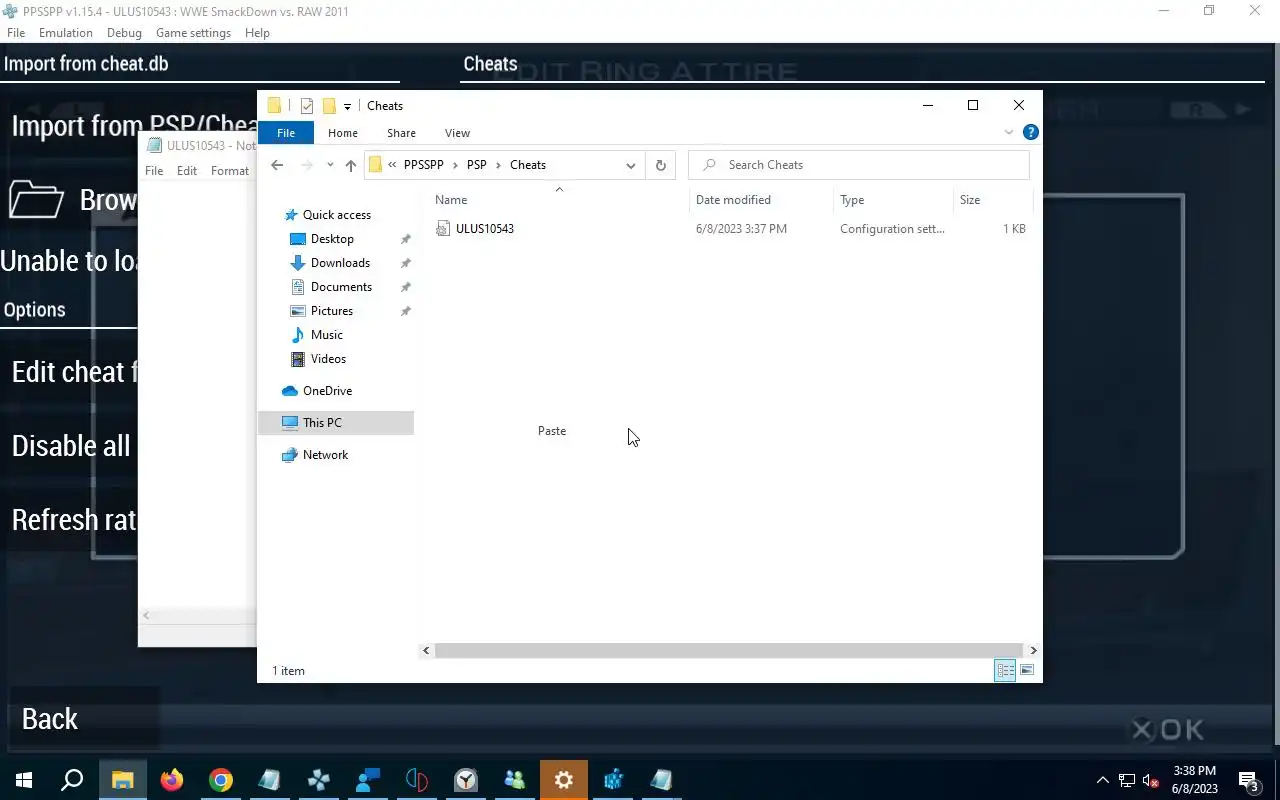Click Paste in context menu
1280x800 pixels.
(x=552, y=431)
